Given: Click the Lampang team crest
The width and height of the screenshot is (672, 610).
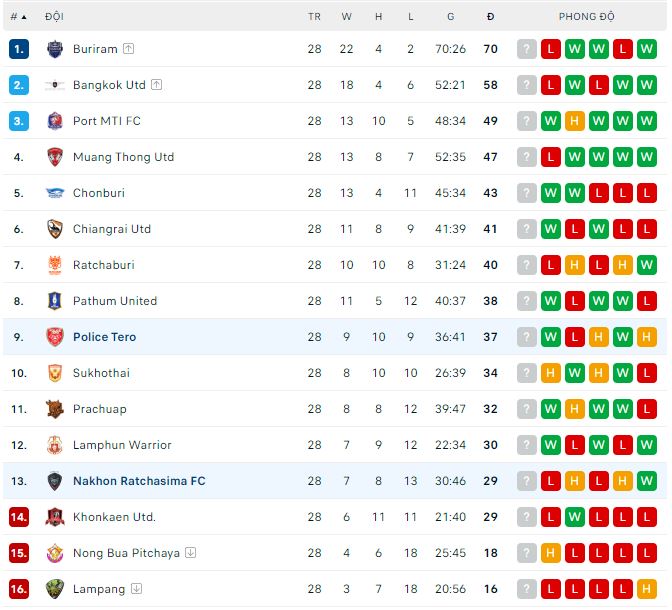Looking at the screenshot, I should tap(55, 589).
